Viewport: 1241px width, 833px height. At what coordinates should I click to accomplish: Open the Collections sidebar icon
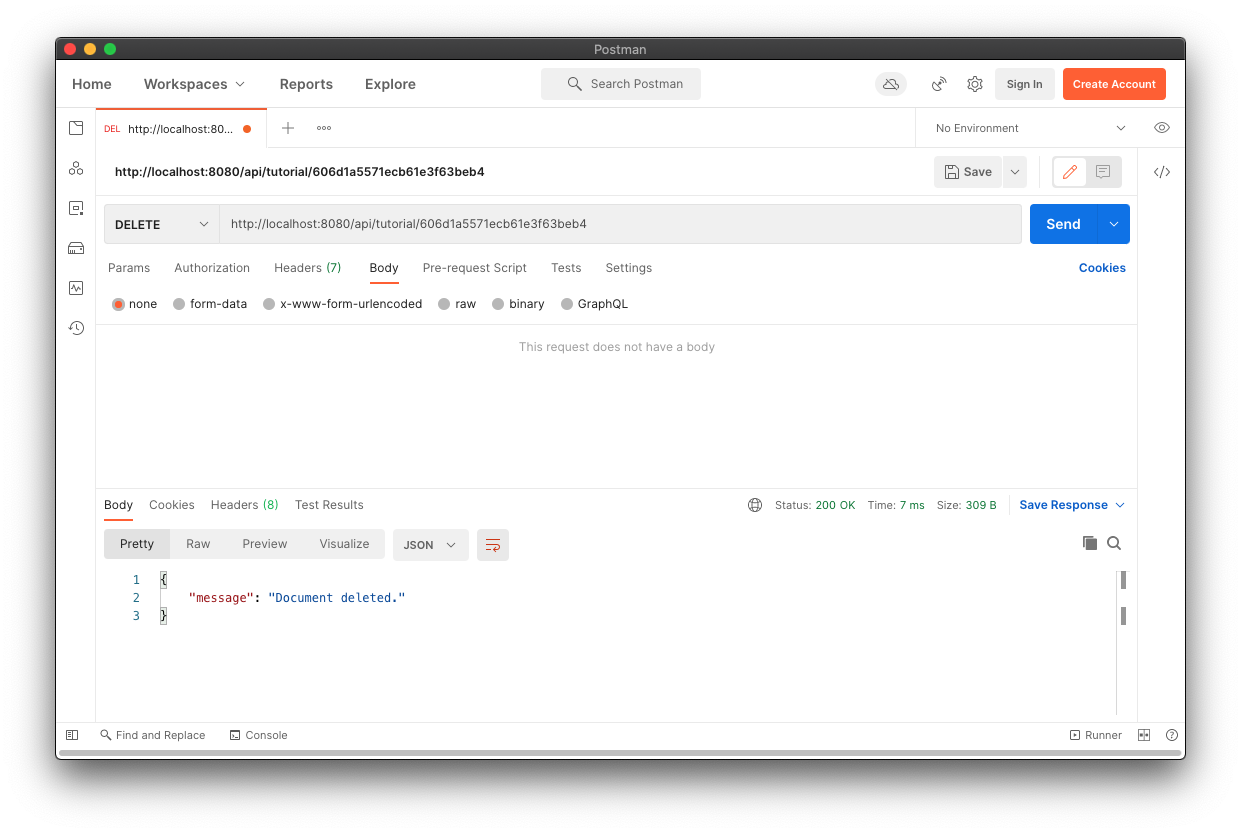coord(76,128)
